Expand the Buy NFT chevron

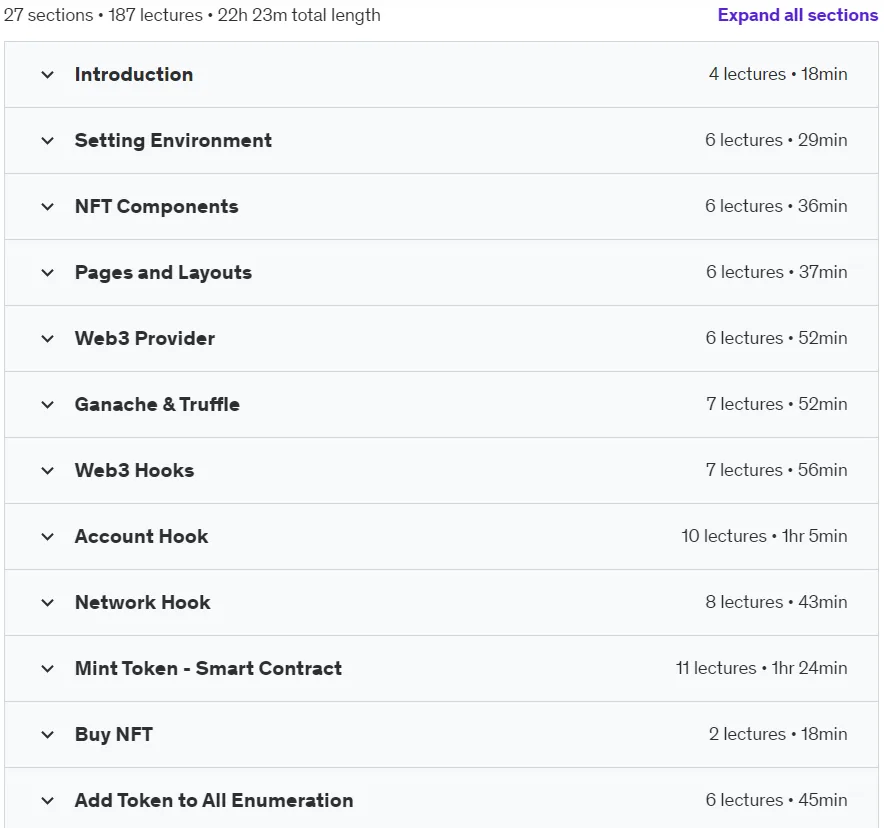pos(48,734)
